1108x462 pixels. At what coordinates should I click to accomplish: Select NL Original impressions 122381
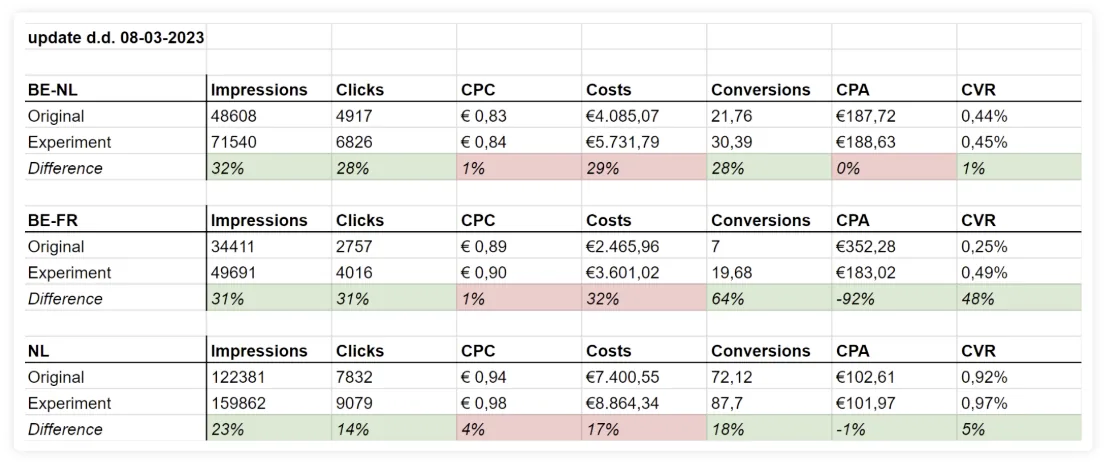coord(269,377)
